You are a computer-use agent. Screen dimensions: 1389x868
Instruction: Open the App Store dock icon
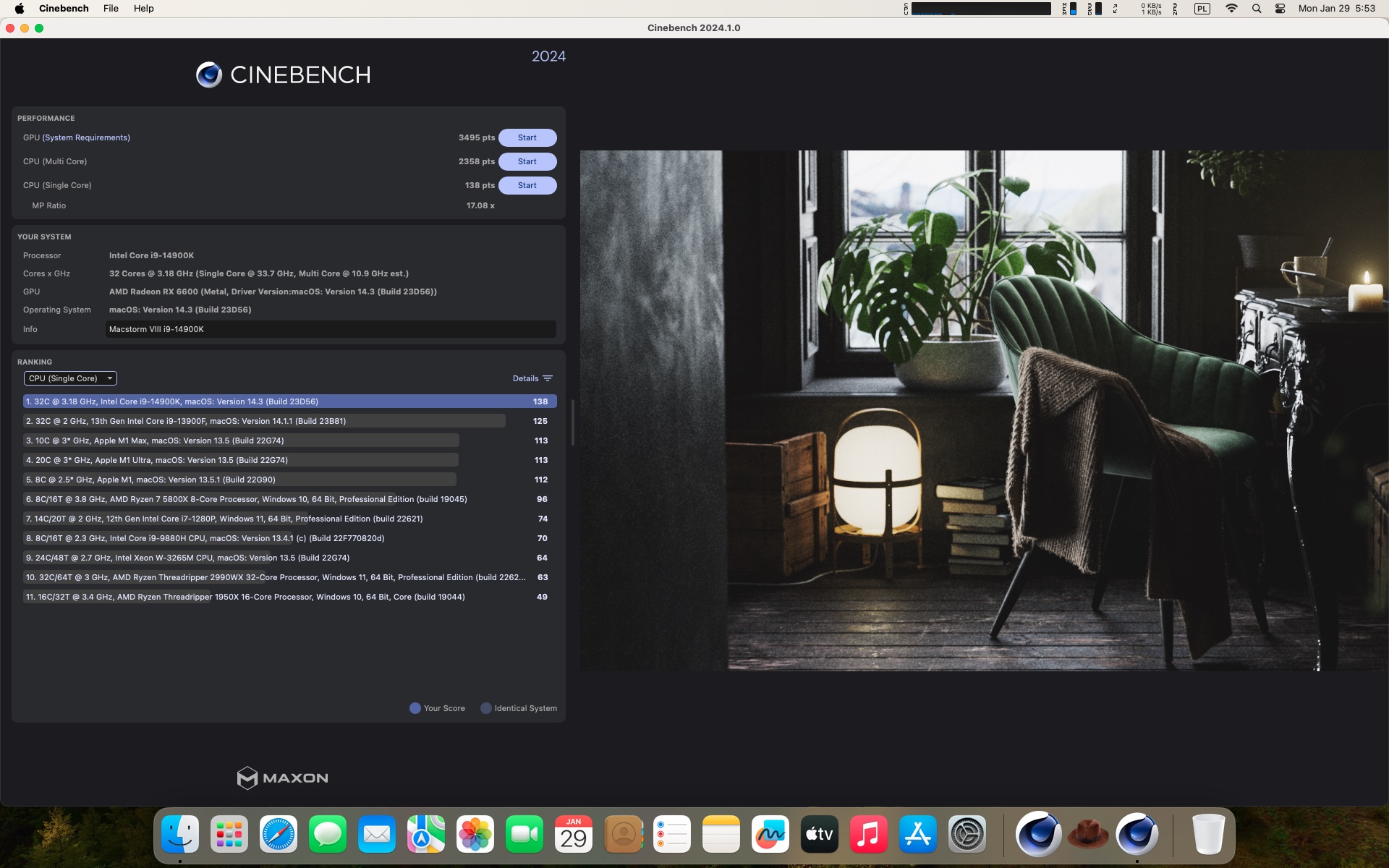917,835
